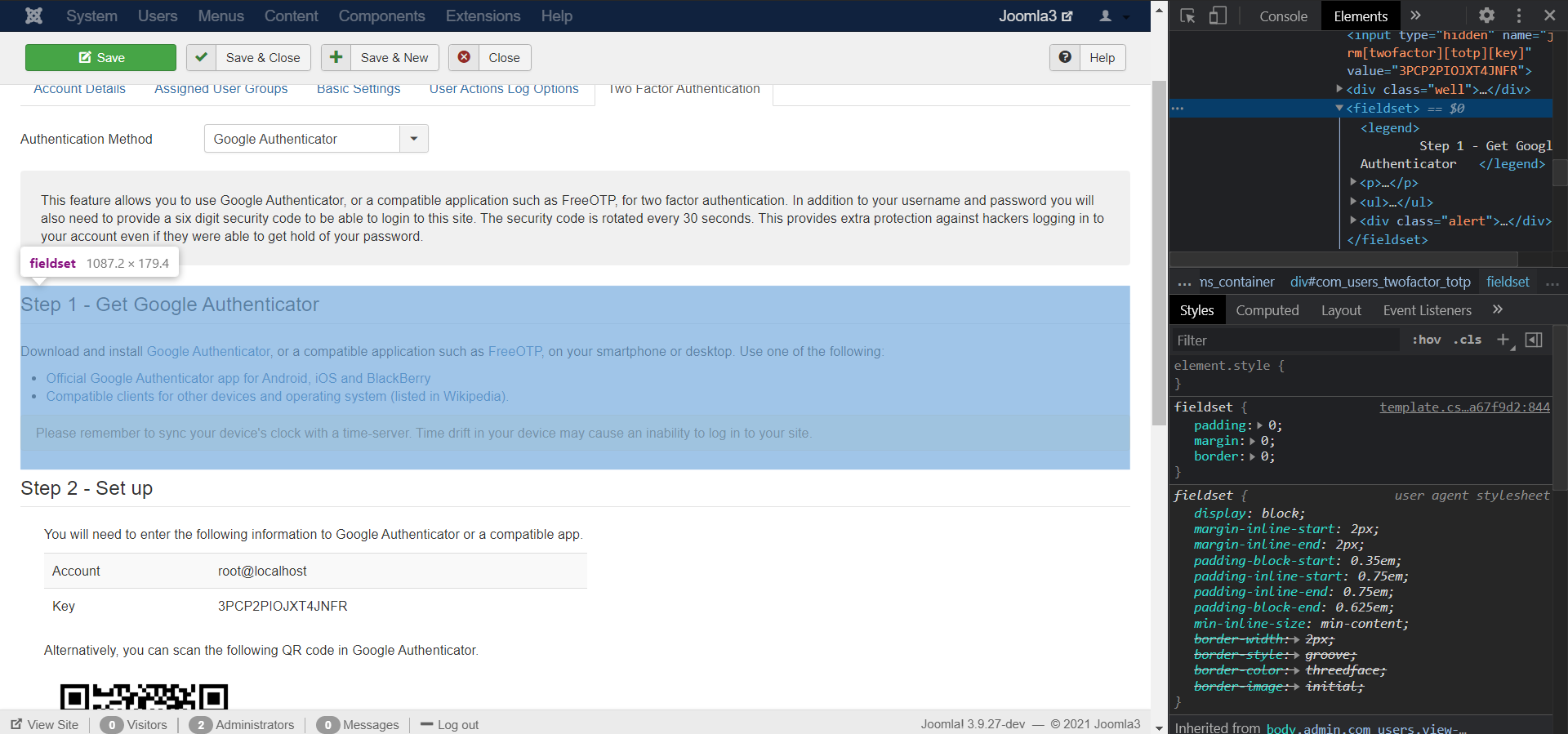This screenshot has height=734, width=1568.
Task: Open the Menus menu
Action: (x=220, y=16)
